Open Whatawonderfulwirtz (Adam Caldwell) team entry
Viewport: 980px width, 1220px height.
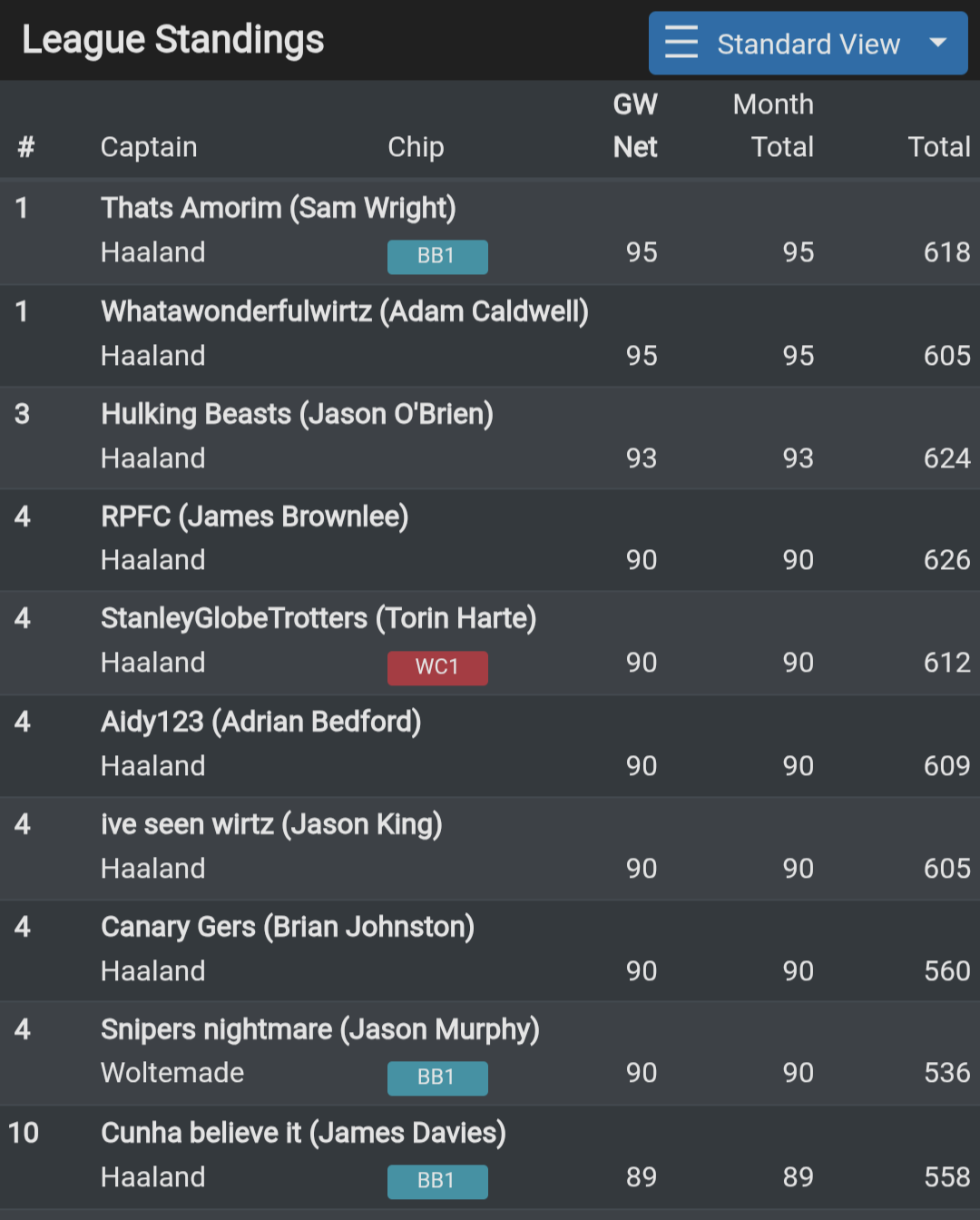pos(345,311)
